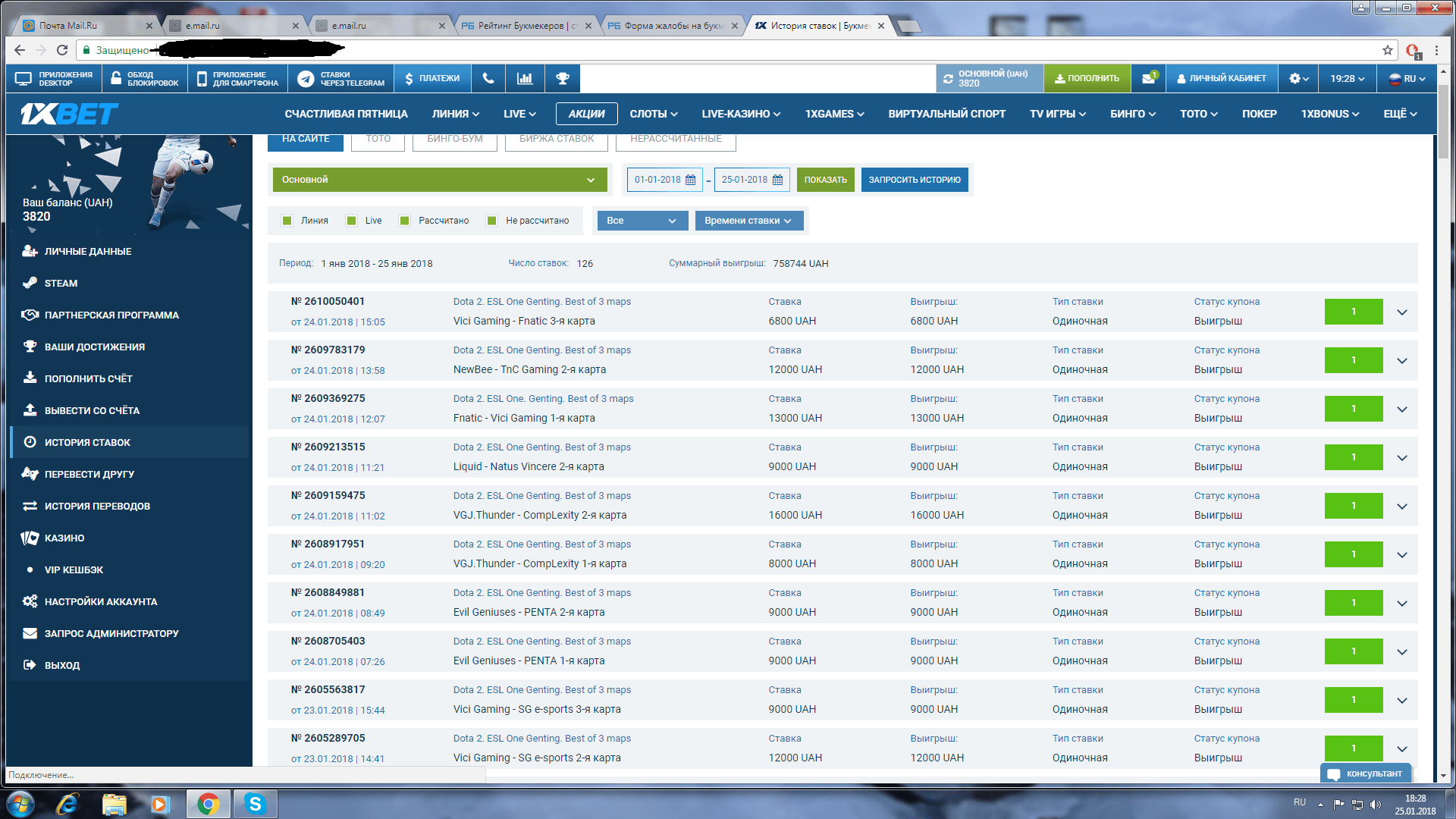The height and width of the screenshot is (819, 1456).
Task: Open the Времени ставки sort dropdown
Action: click(x=748, y=221)
